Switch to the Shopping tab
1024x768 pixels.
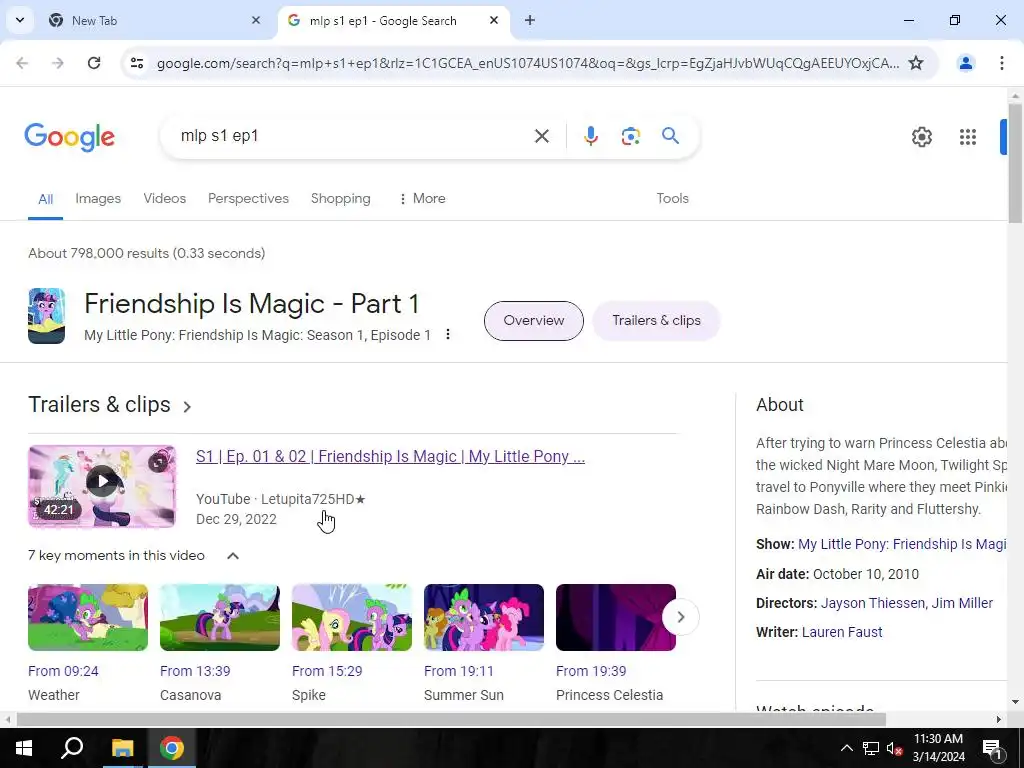pos(340,198)
